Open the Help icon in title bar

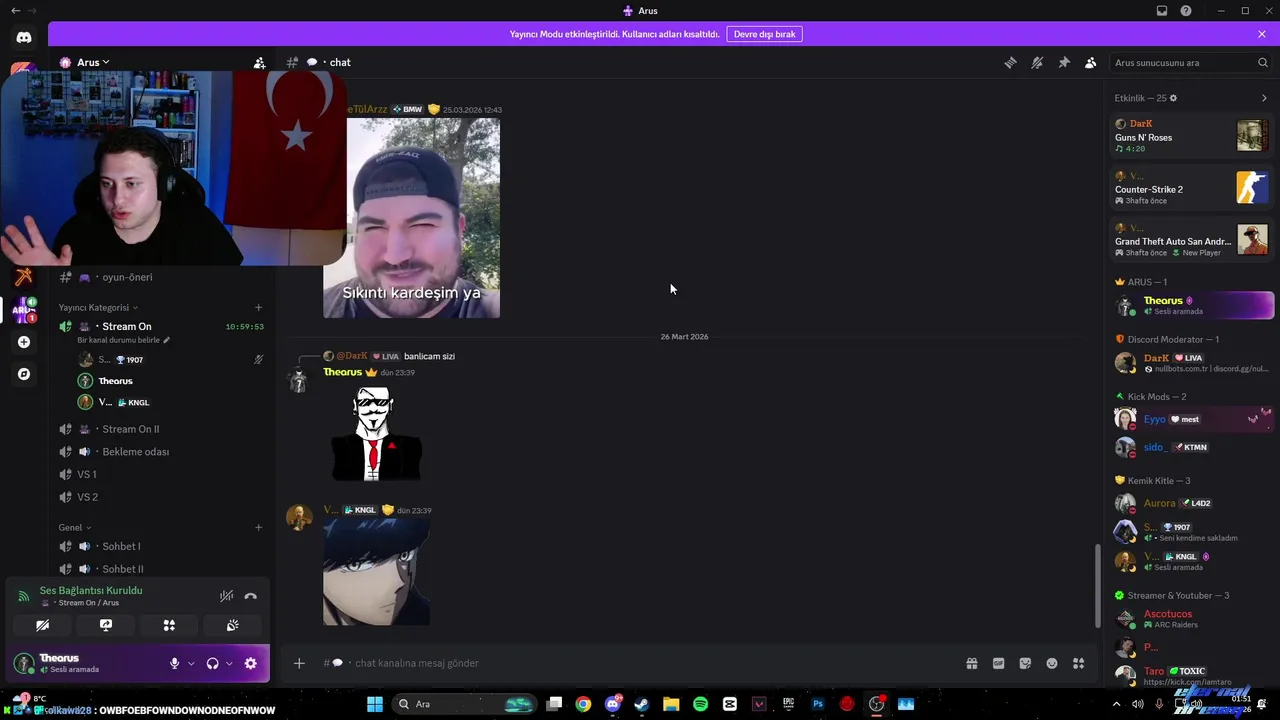[1186, 11]
